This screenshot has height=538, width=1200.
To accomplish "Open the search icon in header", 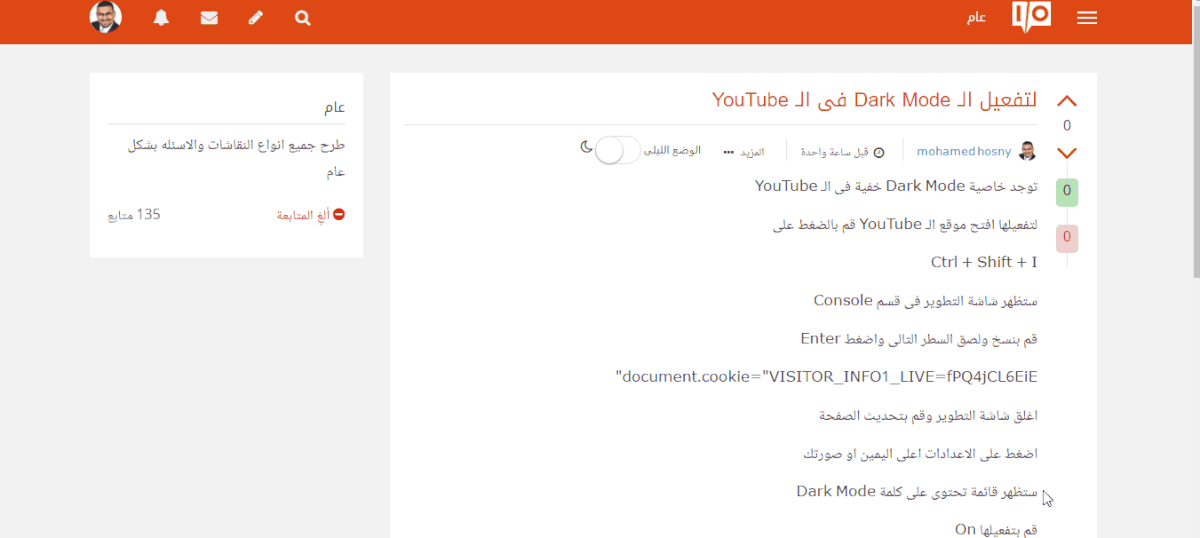I will [303, 18].
